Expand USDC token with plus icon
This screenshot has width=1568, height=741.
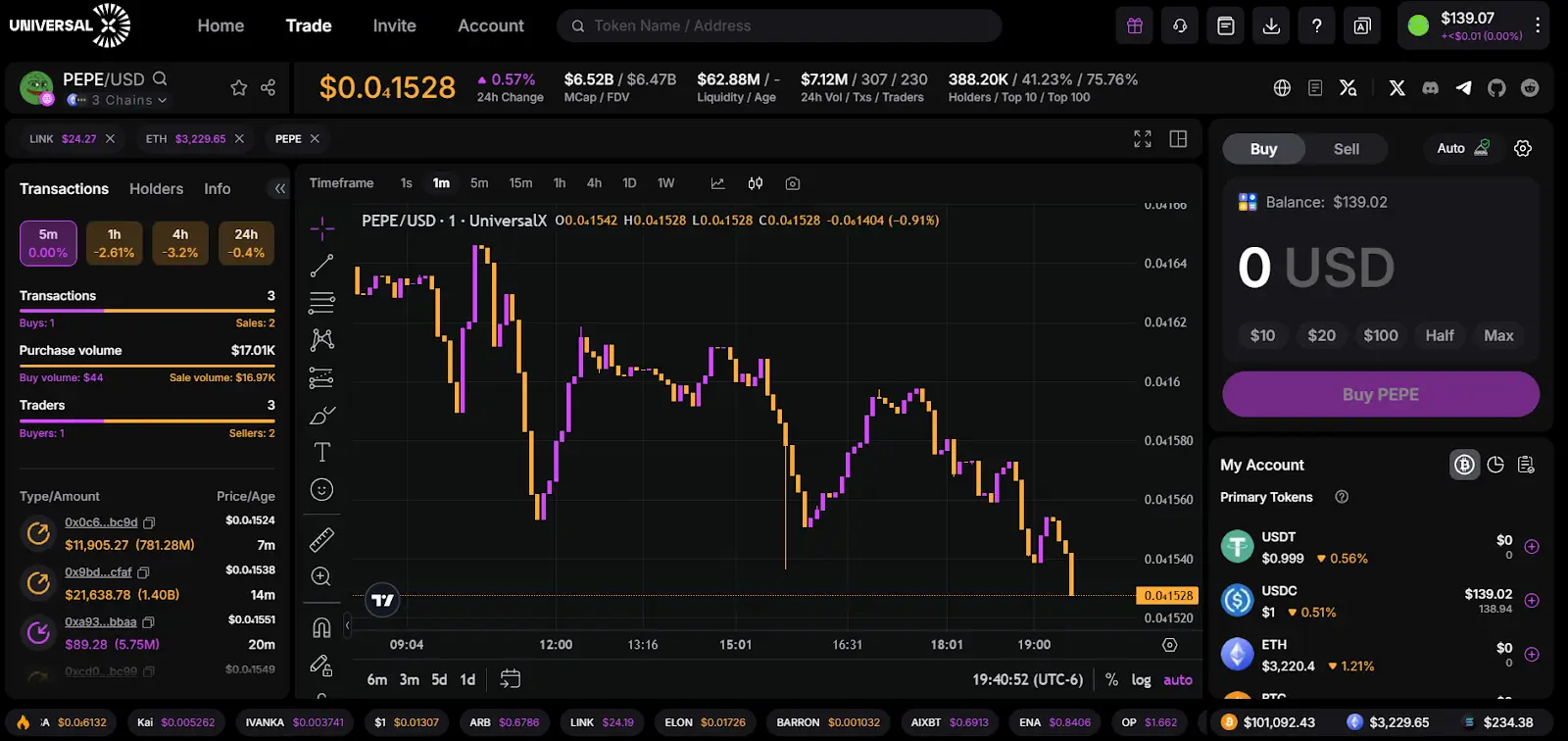1532,600
